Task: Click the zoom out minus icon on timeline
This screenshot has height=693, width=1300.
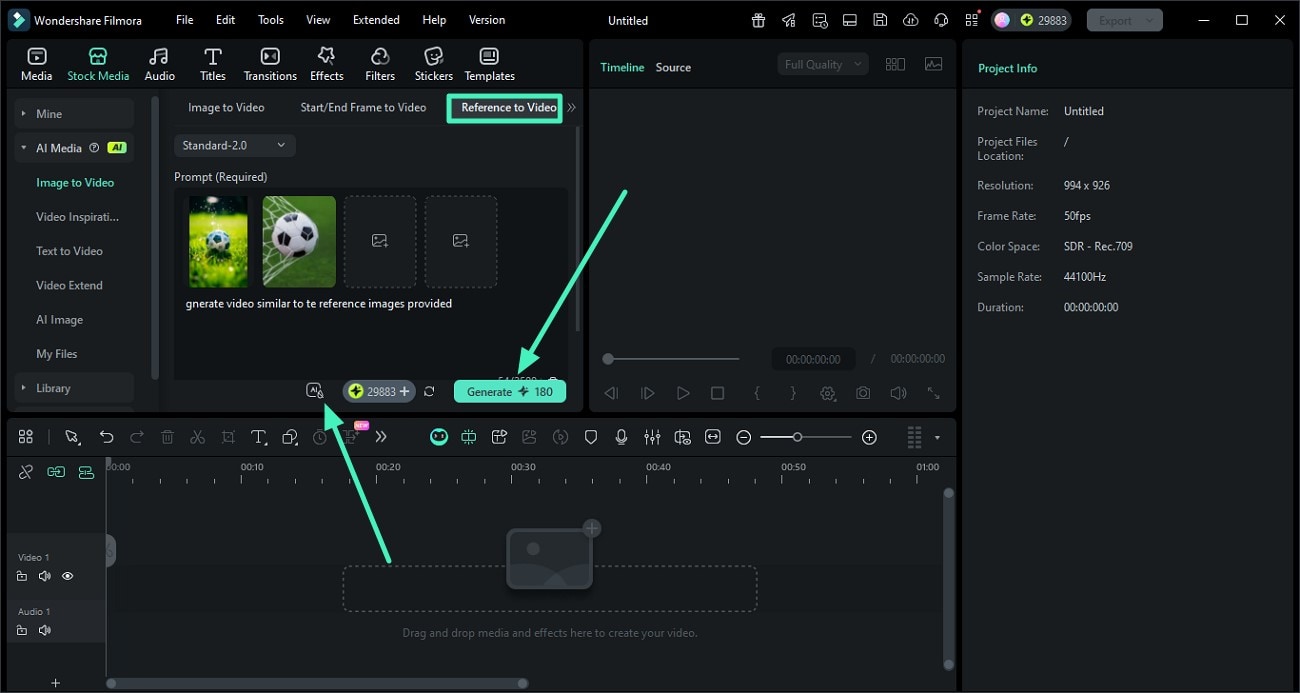Action: (x=744, y=437)
